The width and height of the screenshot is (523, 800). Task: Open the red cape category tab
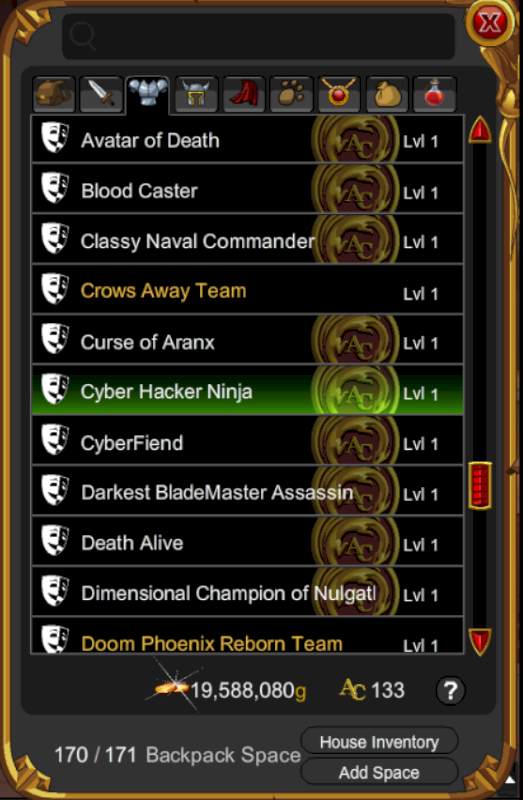tap(244, 94)
